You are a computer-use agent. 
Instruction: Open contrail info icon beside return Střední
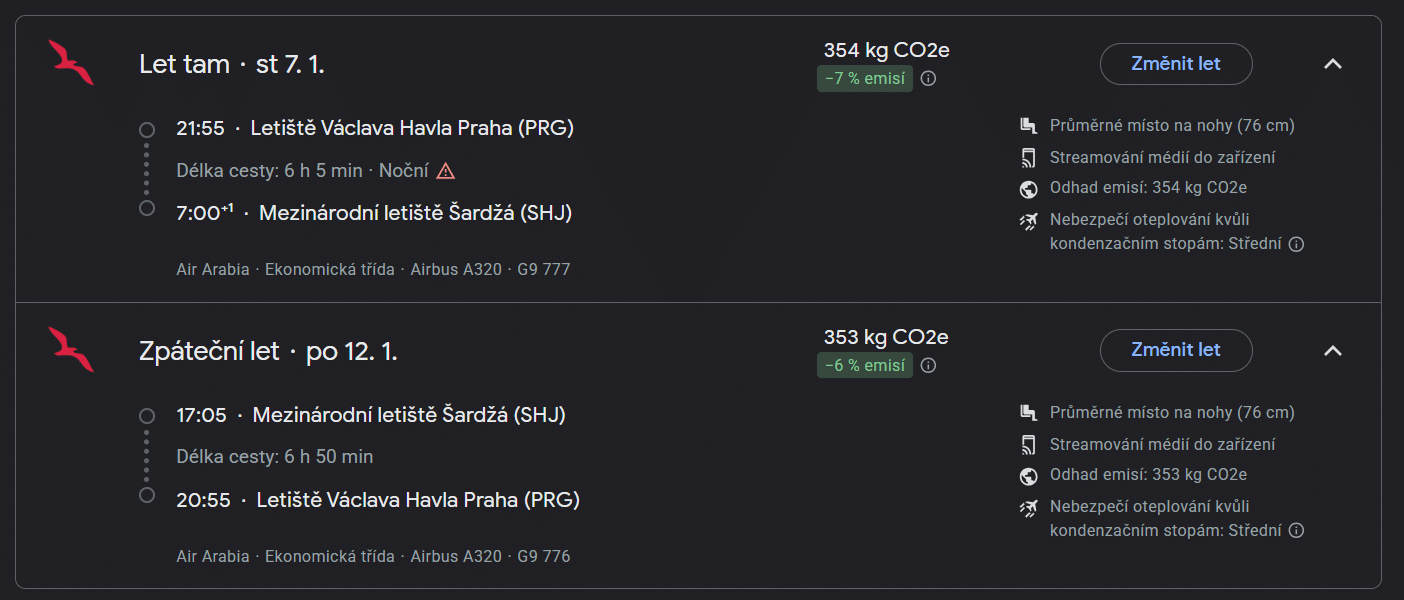(1296, 531)
